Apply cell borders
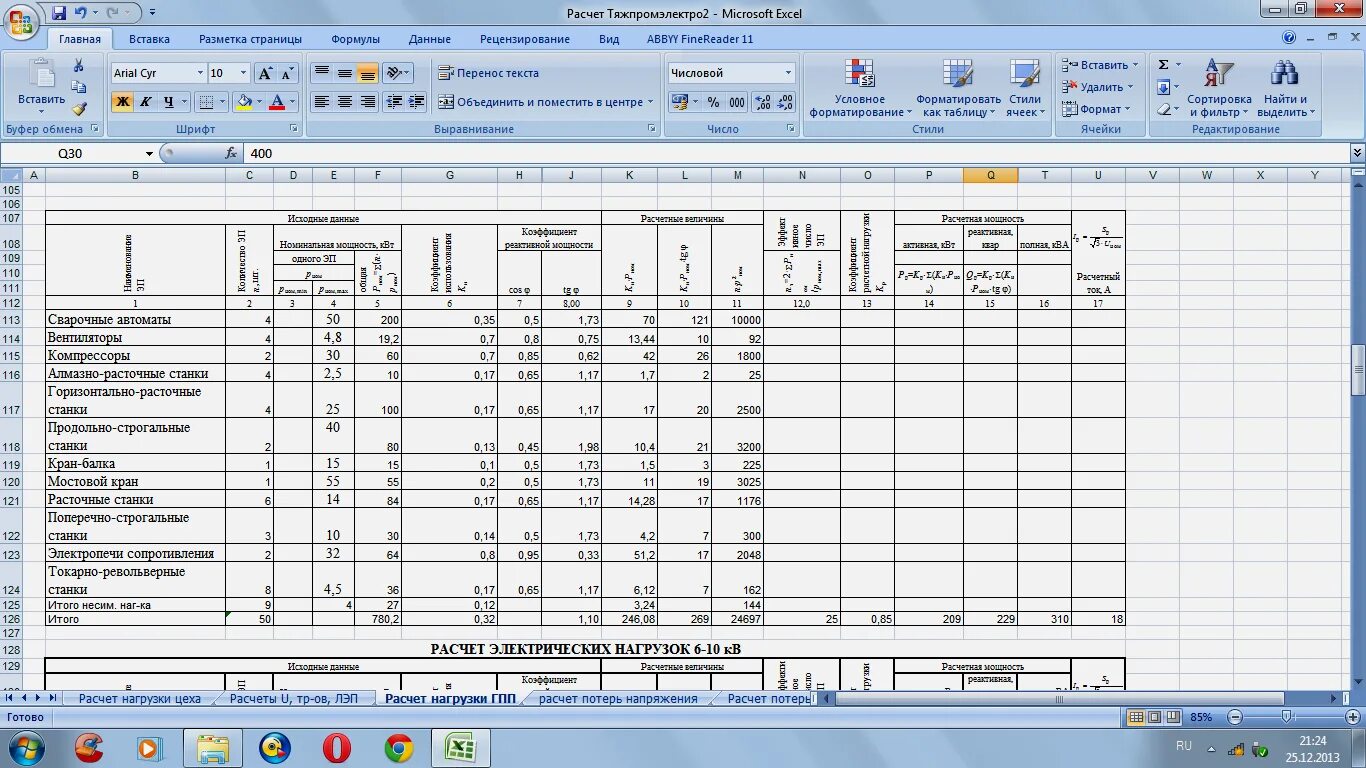This screenshot has height=768, width=1366. pyautogui.click(x=205, y=102)
